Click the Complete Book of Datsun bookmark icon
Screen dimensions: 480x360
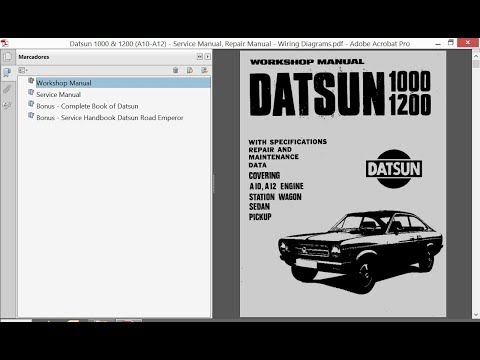(x=31, y=104)
